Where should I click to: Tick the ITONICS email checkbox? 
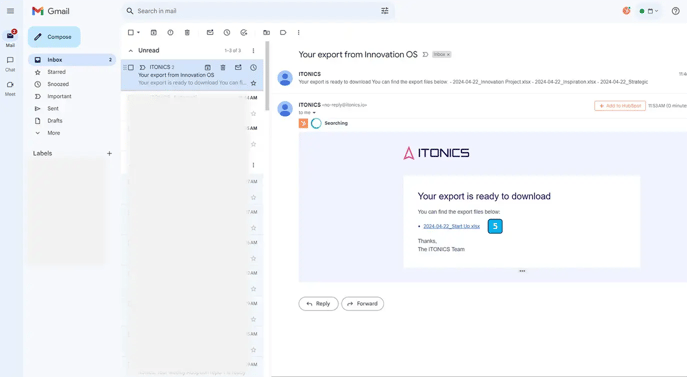131,68
